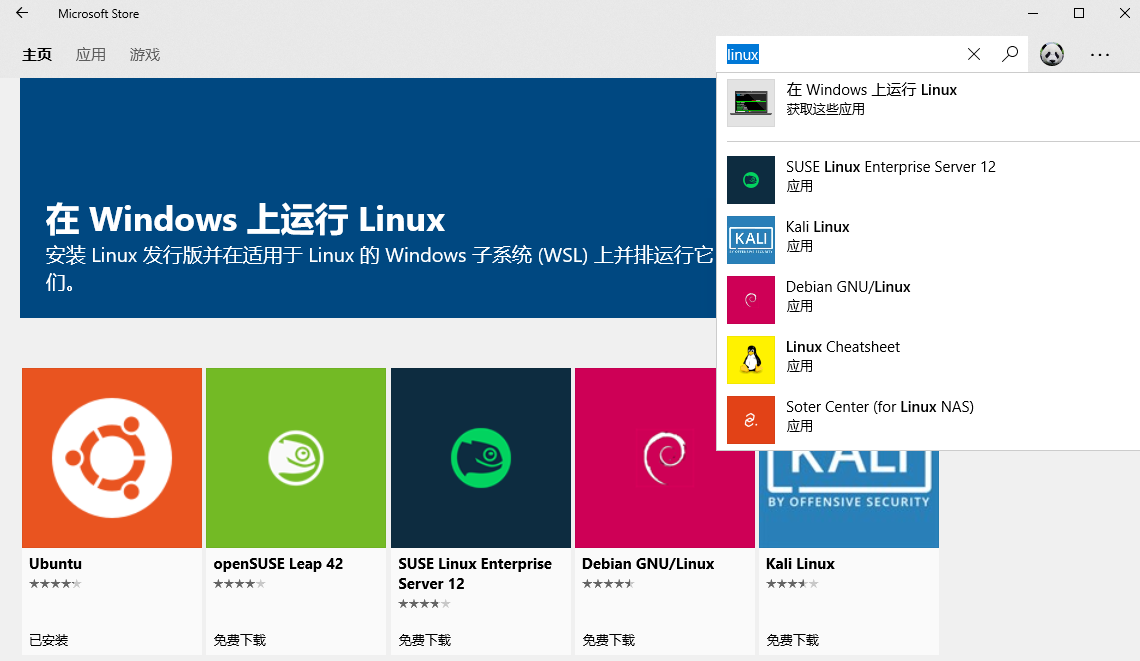Image resolution: width=1140 pixels, height=661 pixels.
Task: Click the openSUSE Leap 42 star rating
Action: pos(239,583)
